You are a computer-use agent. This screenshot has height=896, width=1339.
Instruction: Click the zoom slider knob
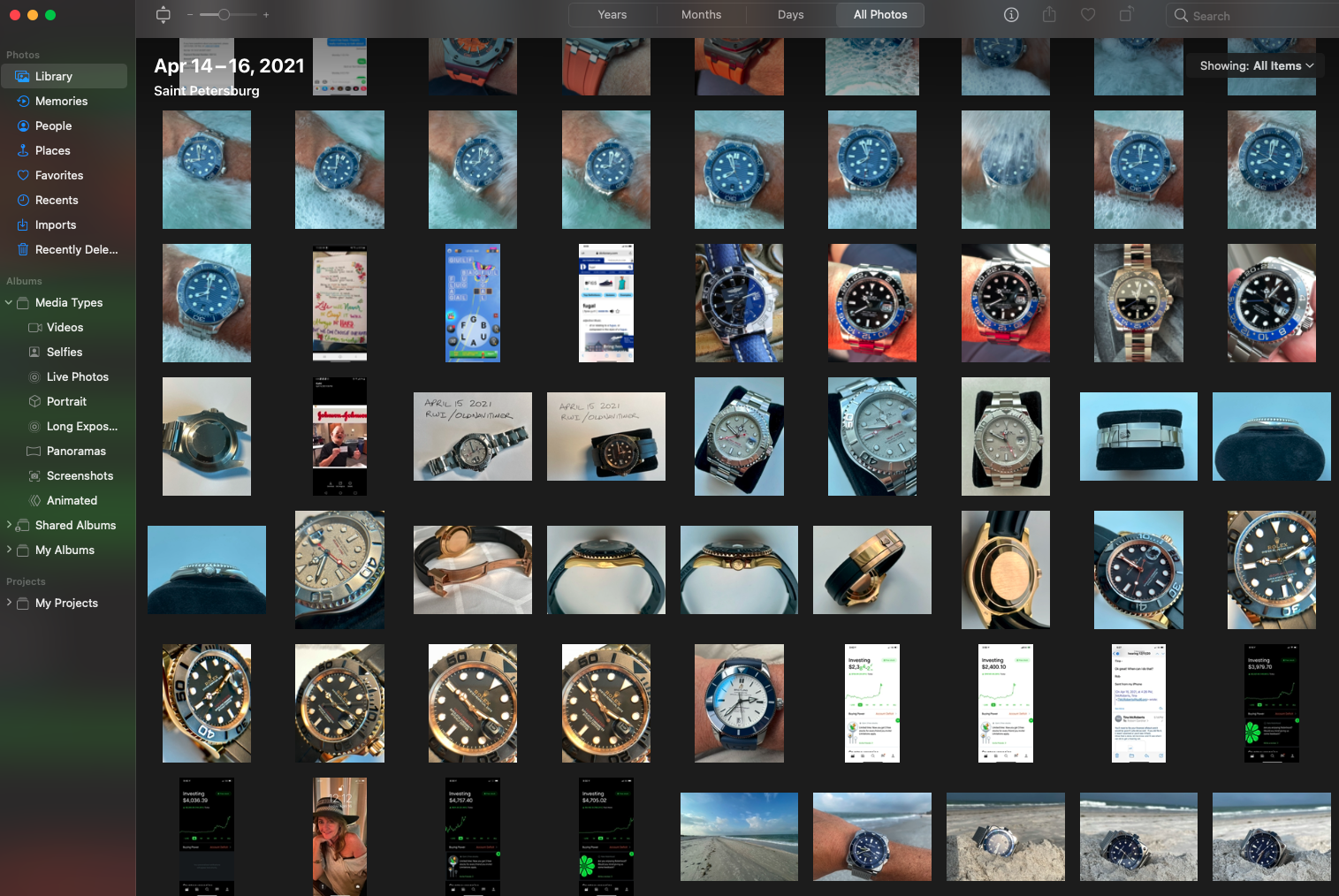pyautogui.click(x=224, y=15)
